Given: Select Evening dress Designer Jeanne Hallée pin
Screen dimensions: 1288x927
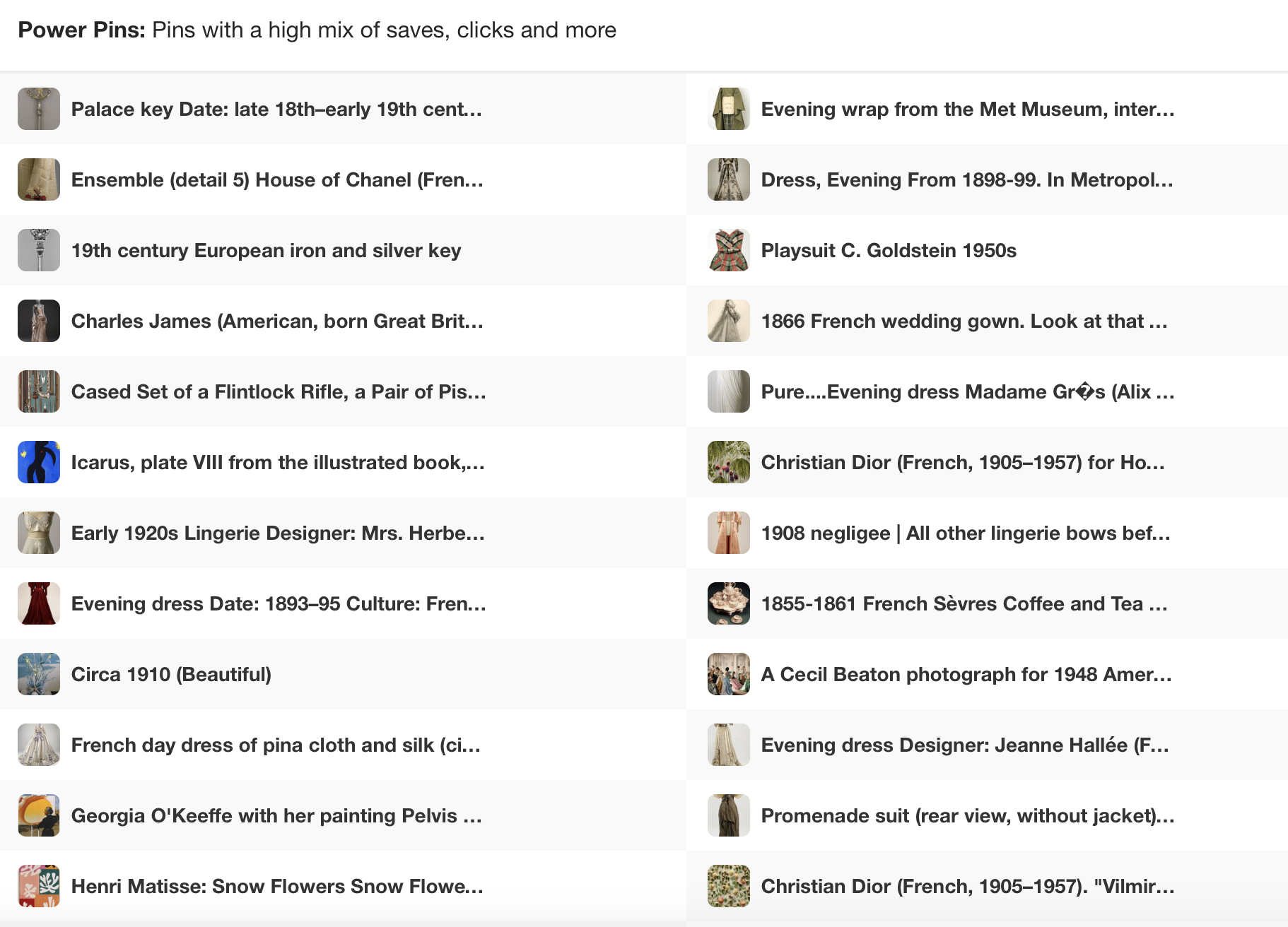Looking at the screenshot, I should (x=965, y=745).
